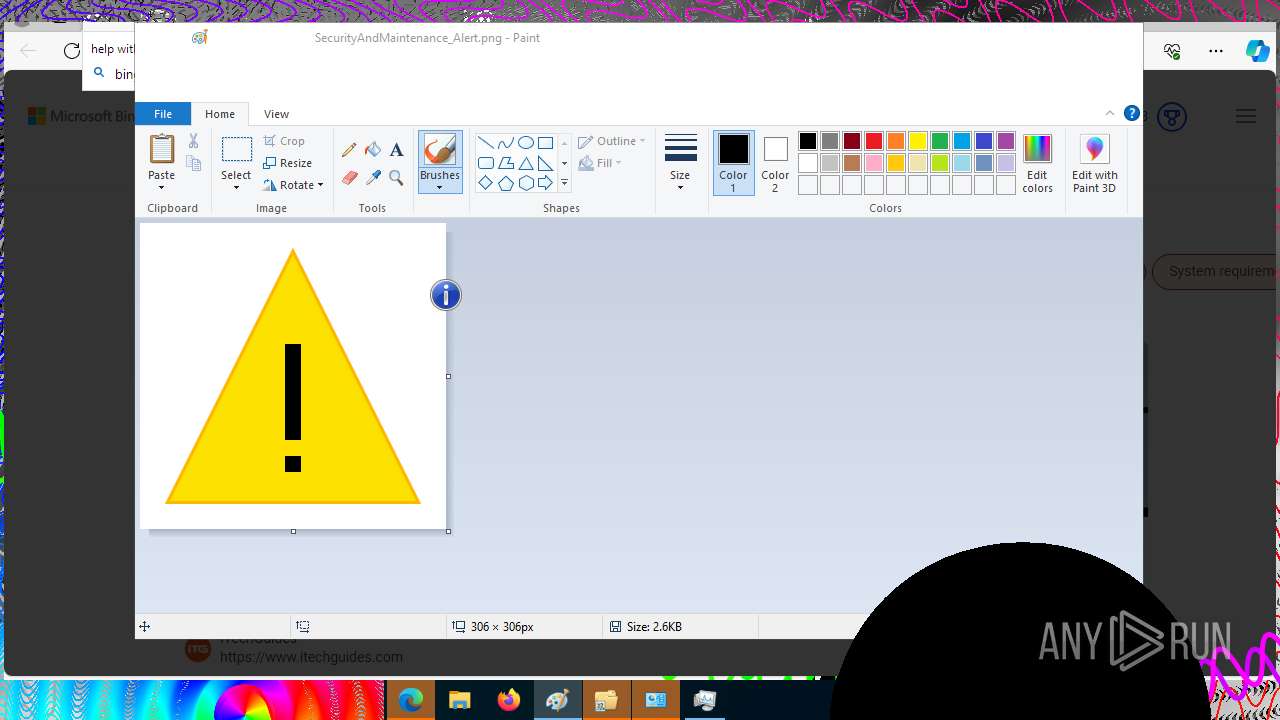Open the Brushes dropdown arrow
Screen dimensions: 1280x720
[439, 187]
